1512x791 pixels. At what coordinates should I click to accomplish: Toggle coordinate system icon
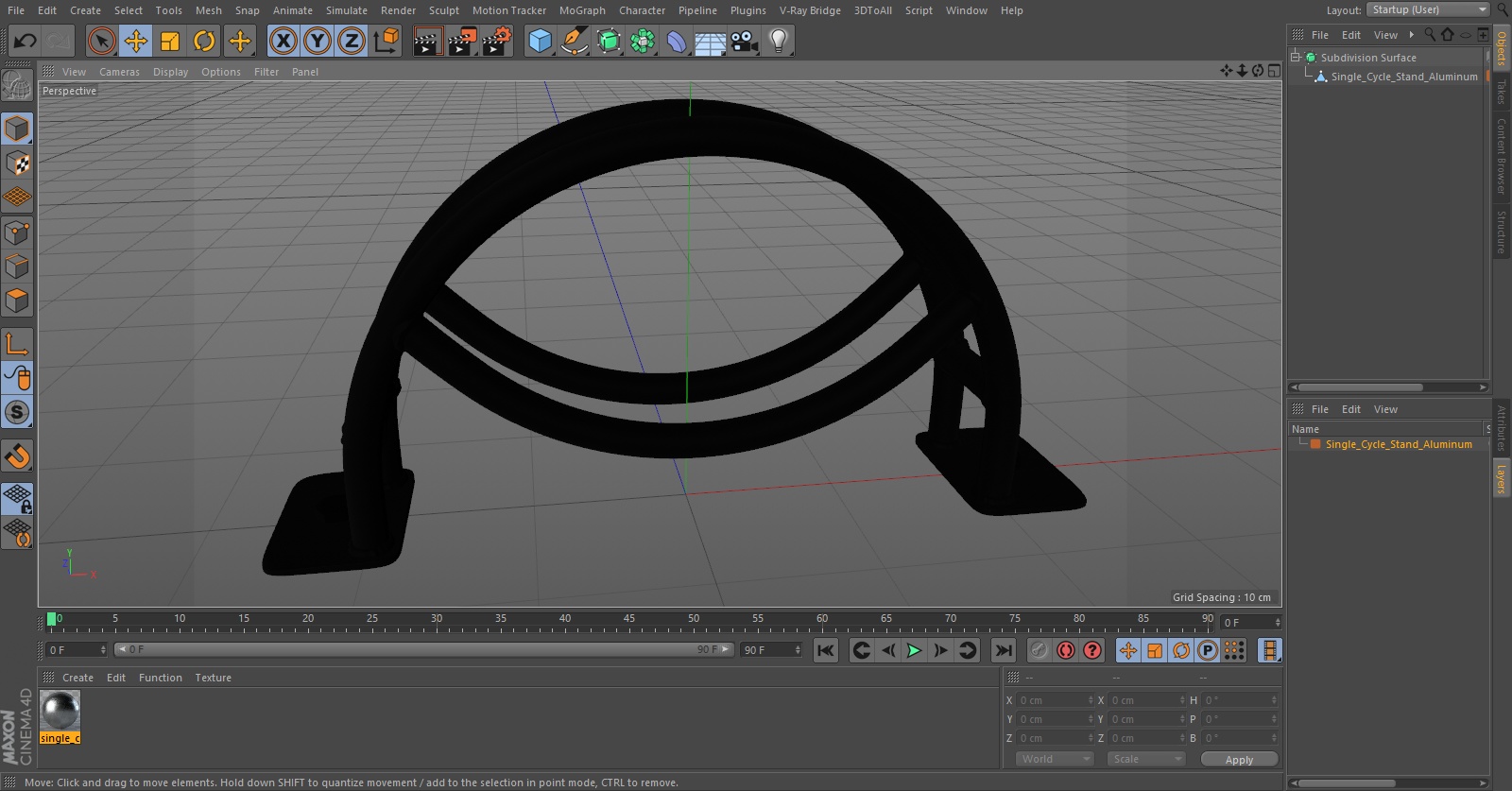click(387, 41)
